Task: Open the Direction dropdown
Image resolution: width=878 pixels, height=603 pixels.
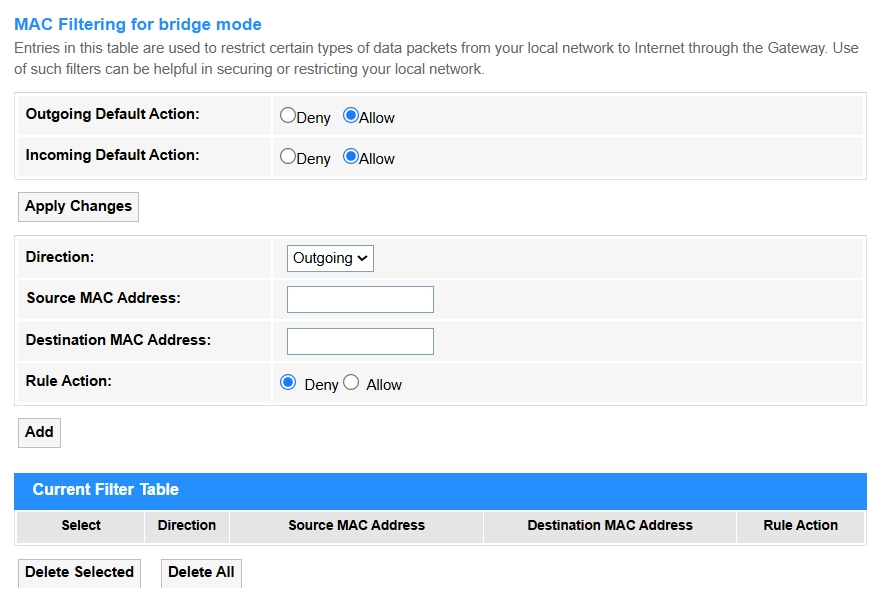Action: pos(330,258)
